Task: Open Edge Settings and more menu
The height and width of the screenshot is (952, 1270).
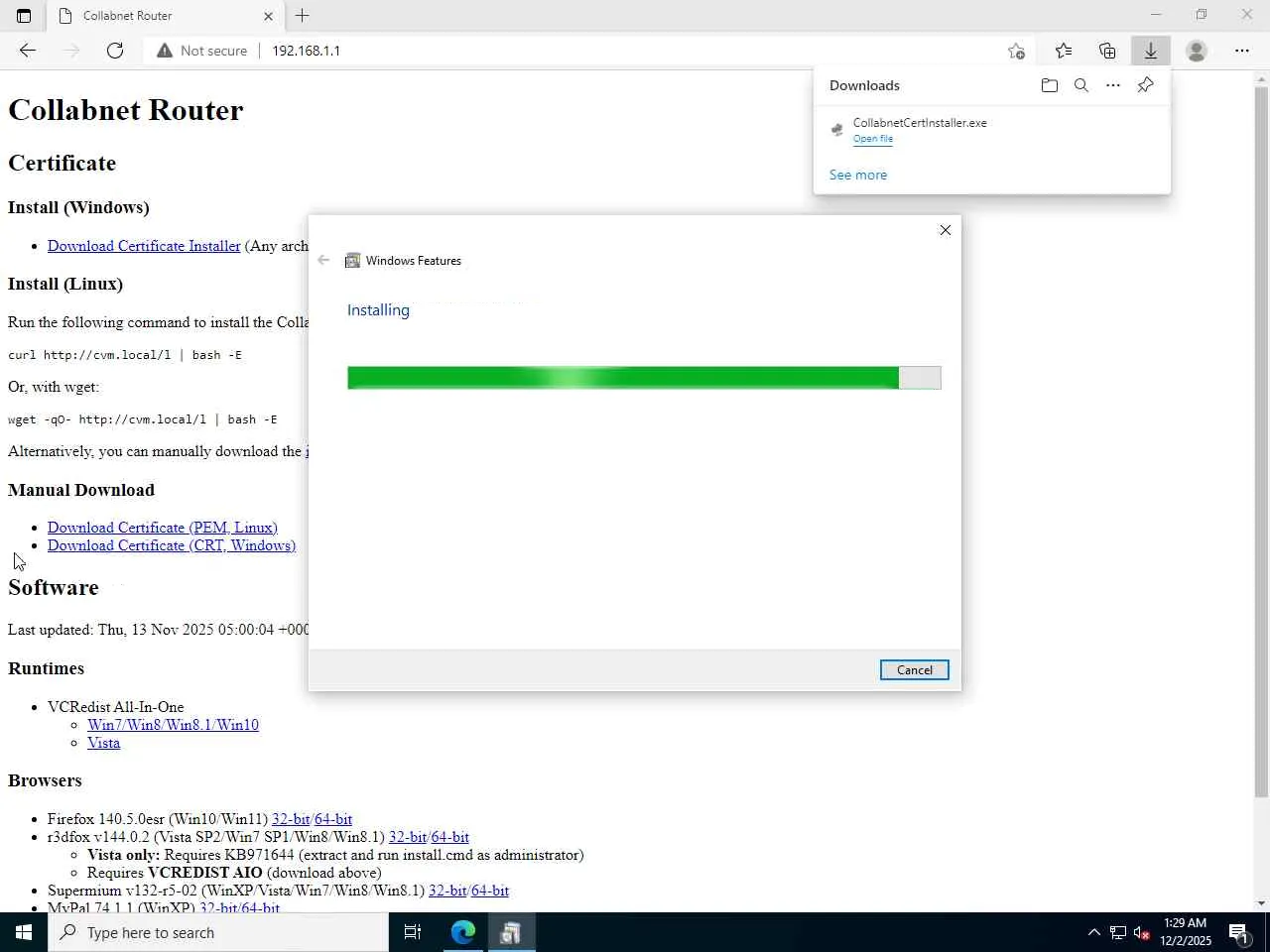Action: tap(1242, 51)
